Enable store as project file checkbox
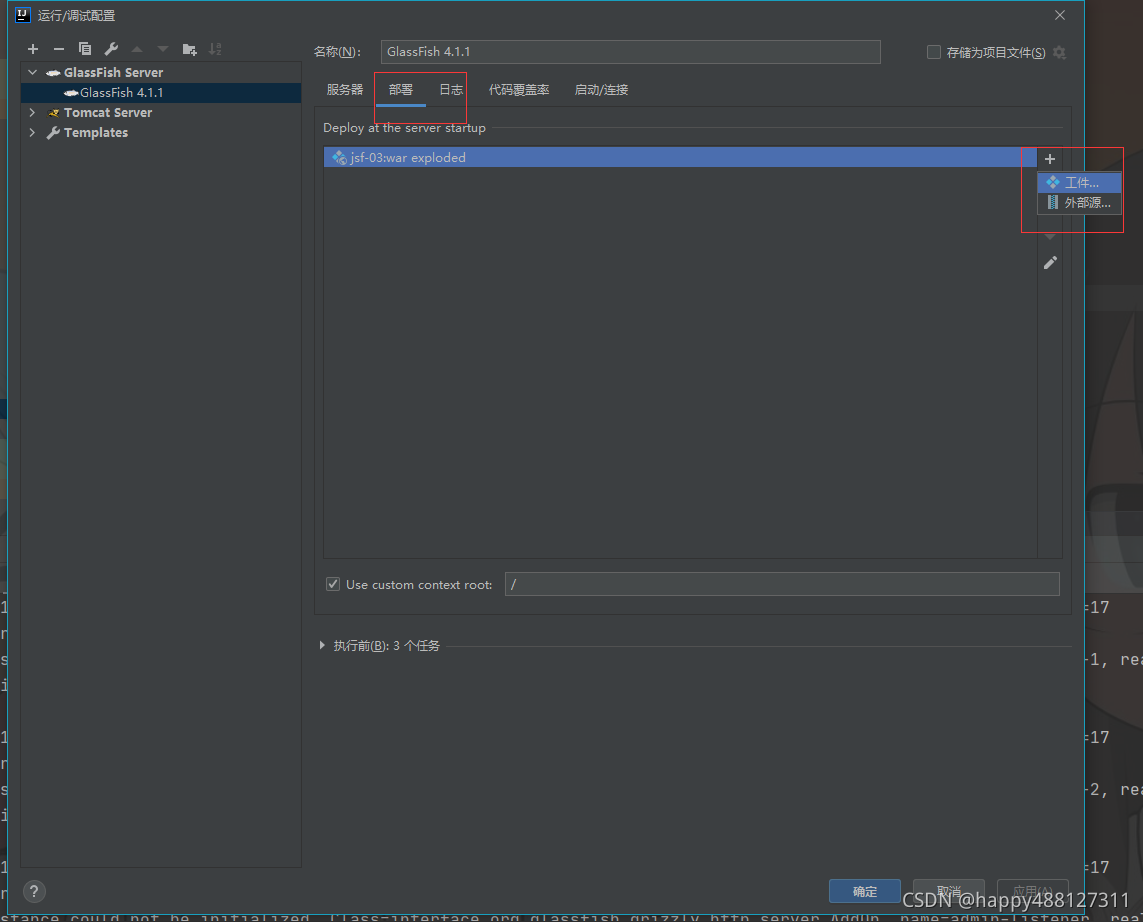The image size is (1143, 922). [x=934, y=52]
